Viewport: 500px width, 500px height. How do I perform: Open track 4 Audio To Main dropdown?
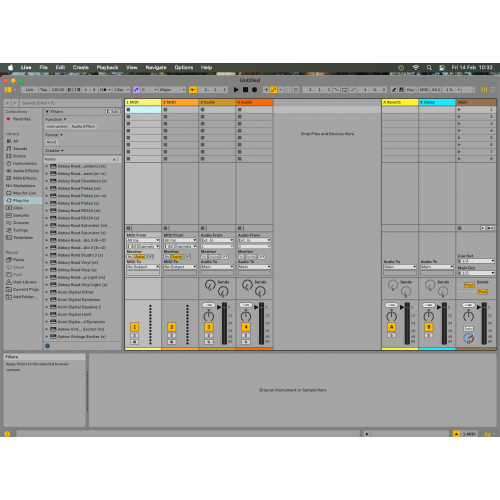click(254, 267)
